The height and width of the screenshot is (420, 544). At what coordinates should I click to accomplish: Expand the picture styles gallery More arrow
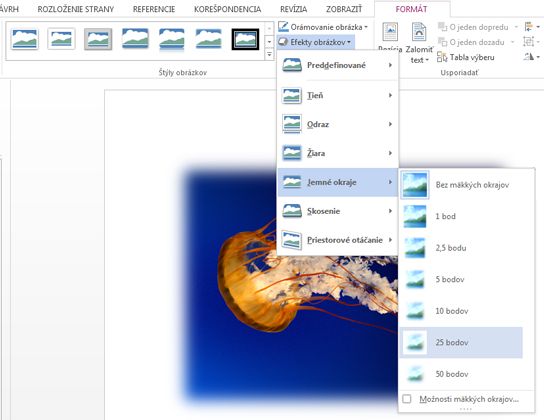point(269,55)
